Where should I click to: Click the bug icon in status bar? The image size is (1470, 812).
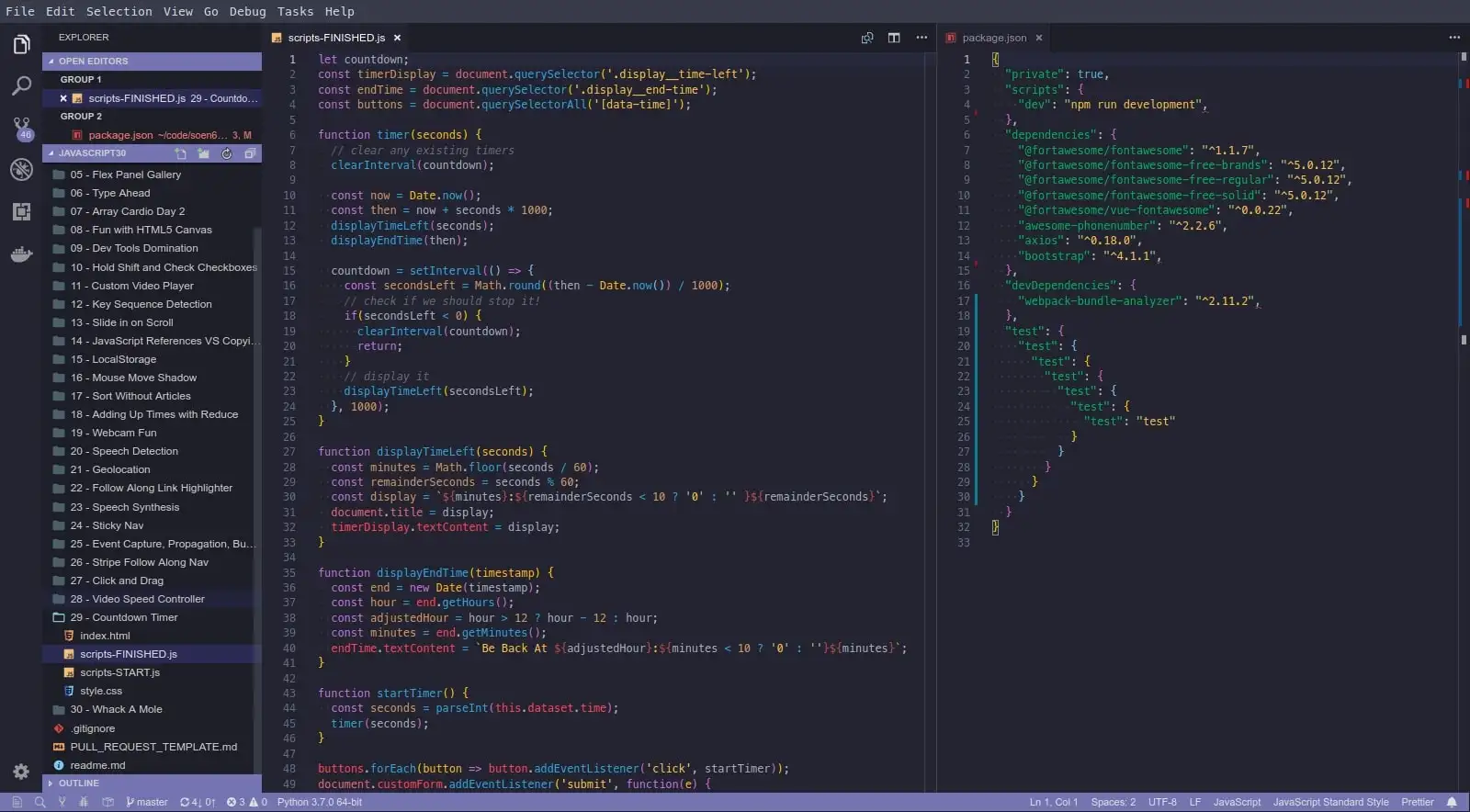pos(85,802)
